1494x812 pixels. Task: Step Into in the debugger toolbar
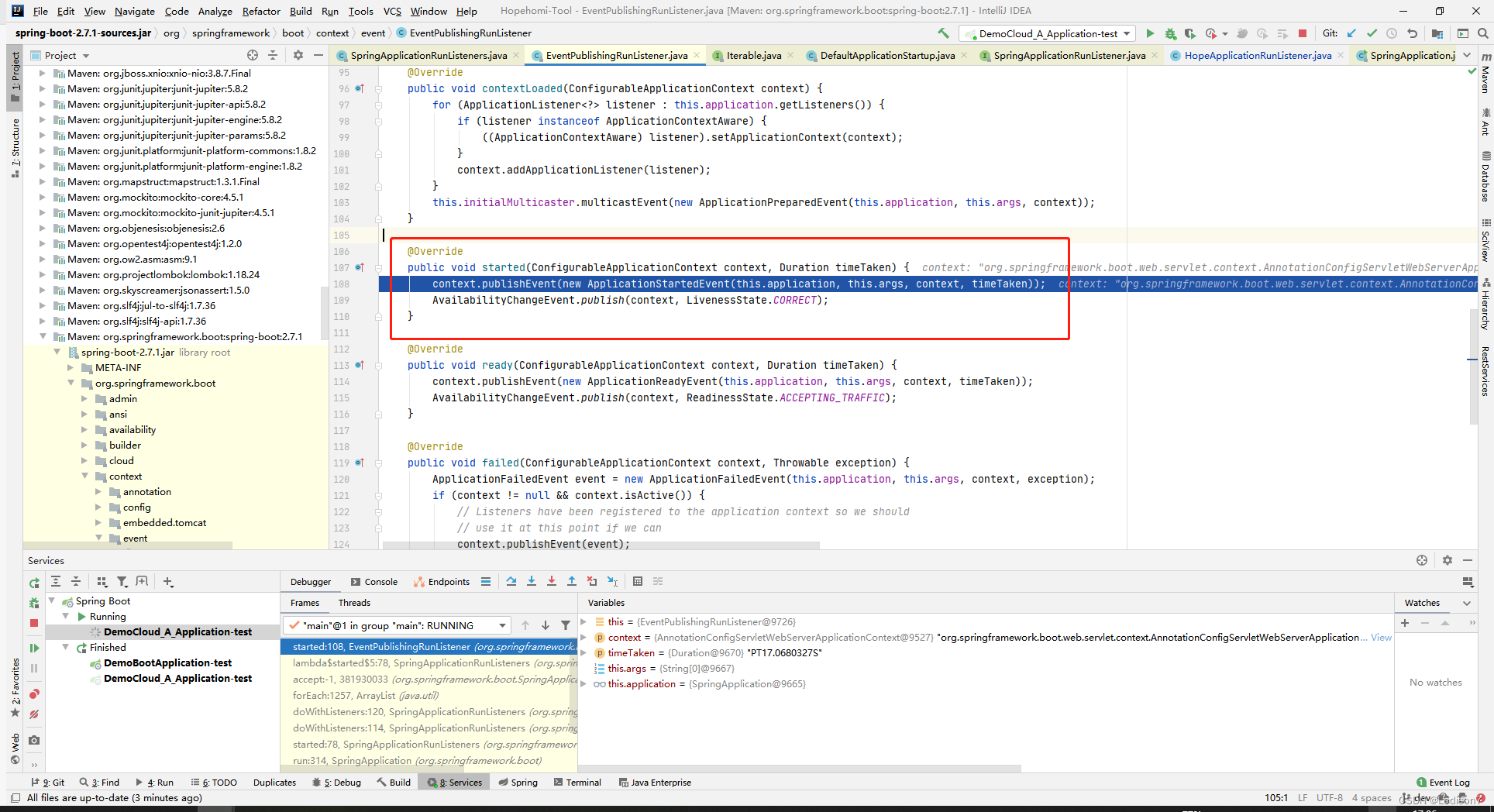531,581
